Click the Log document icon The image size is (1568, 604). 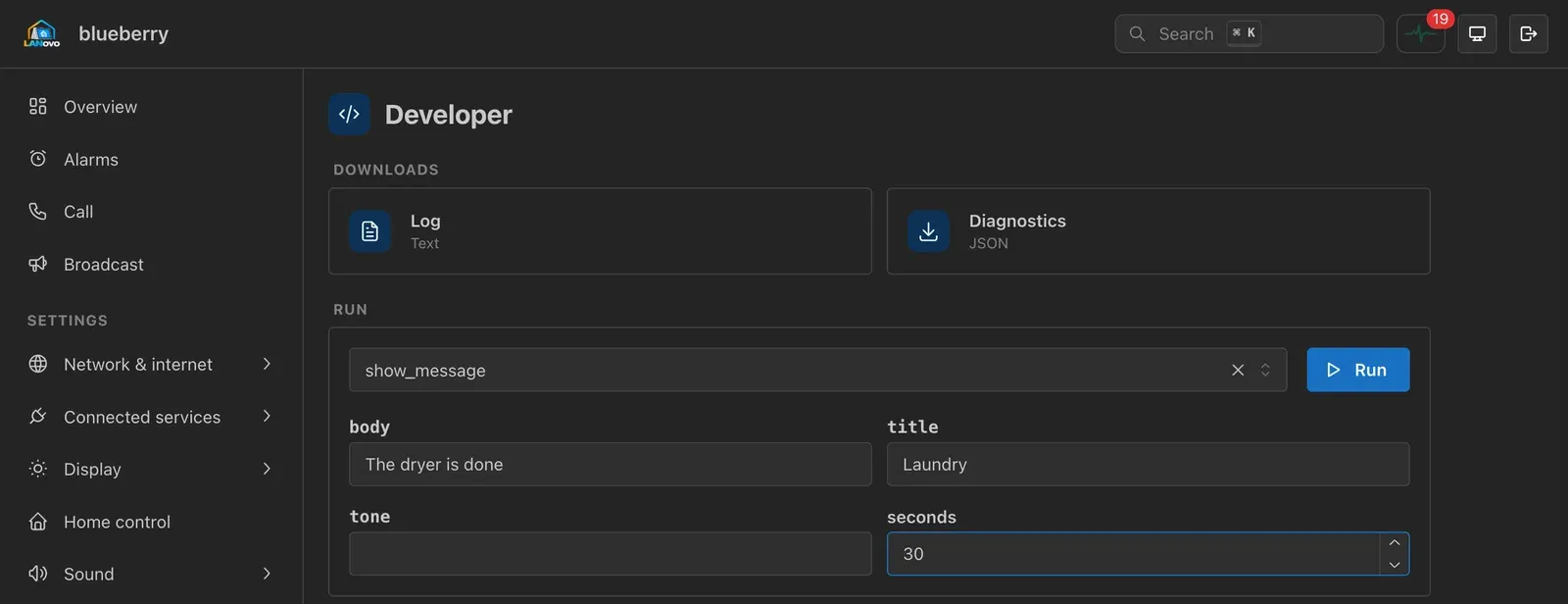click(x=369, y=231)
